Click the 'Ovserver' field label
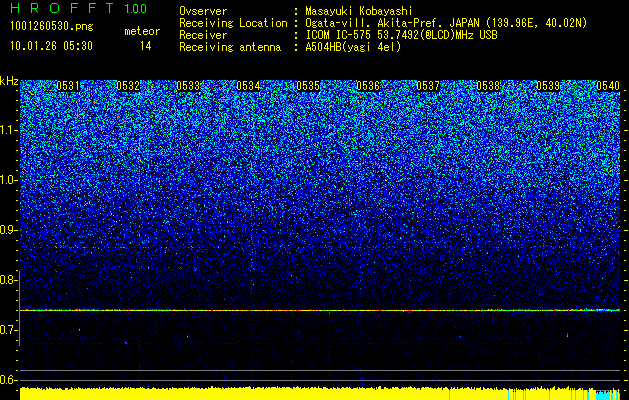629x400 pixels. click(203, 11)
